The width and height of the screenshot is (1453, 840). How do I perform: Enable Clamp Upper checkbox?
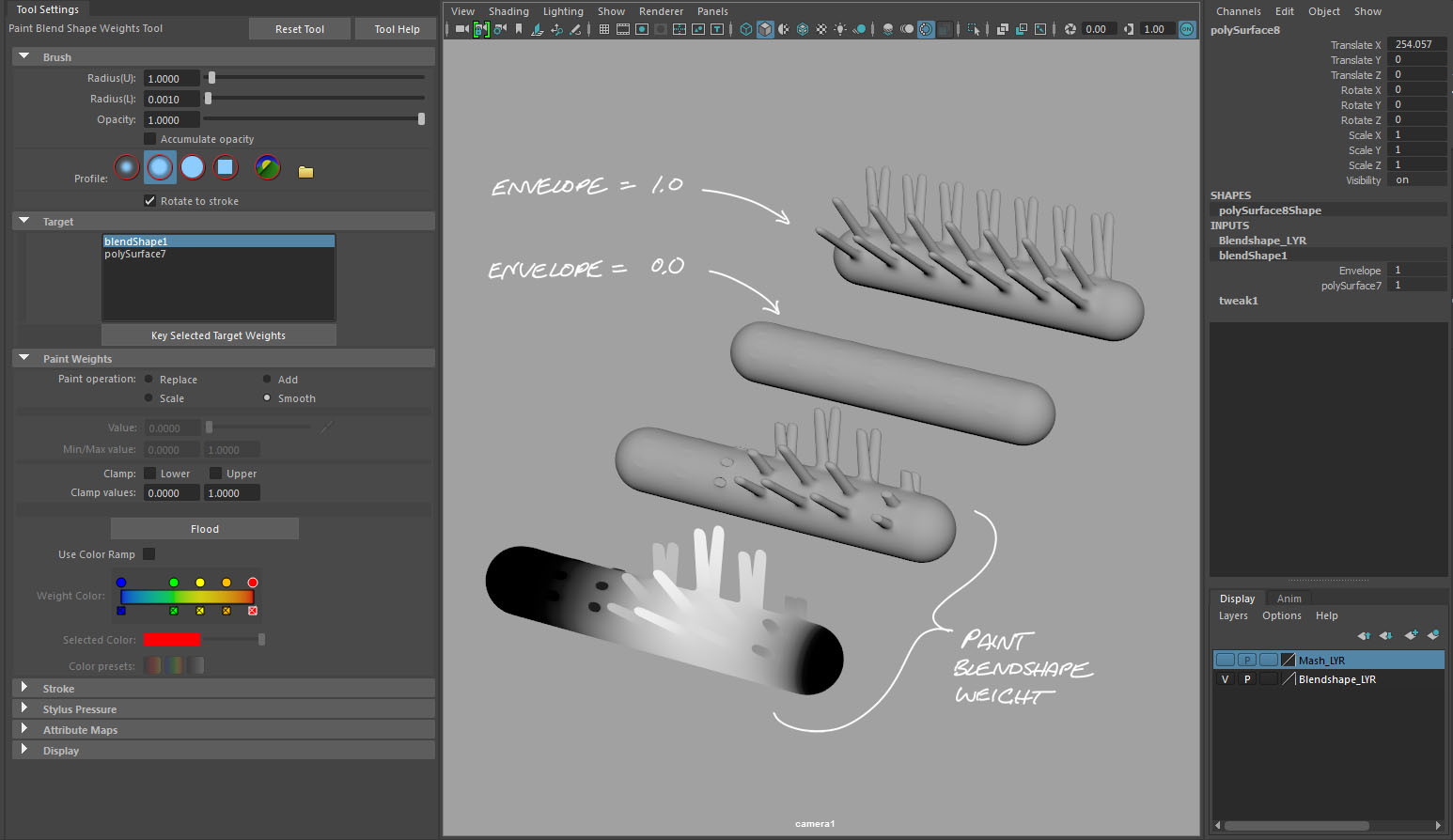tap(216, 474)
